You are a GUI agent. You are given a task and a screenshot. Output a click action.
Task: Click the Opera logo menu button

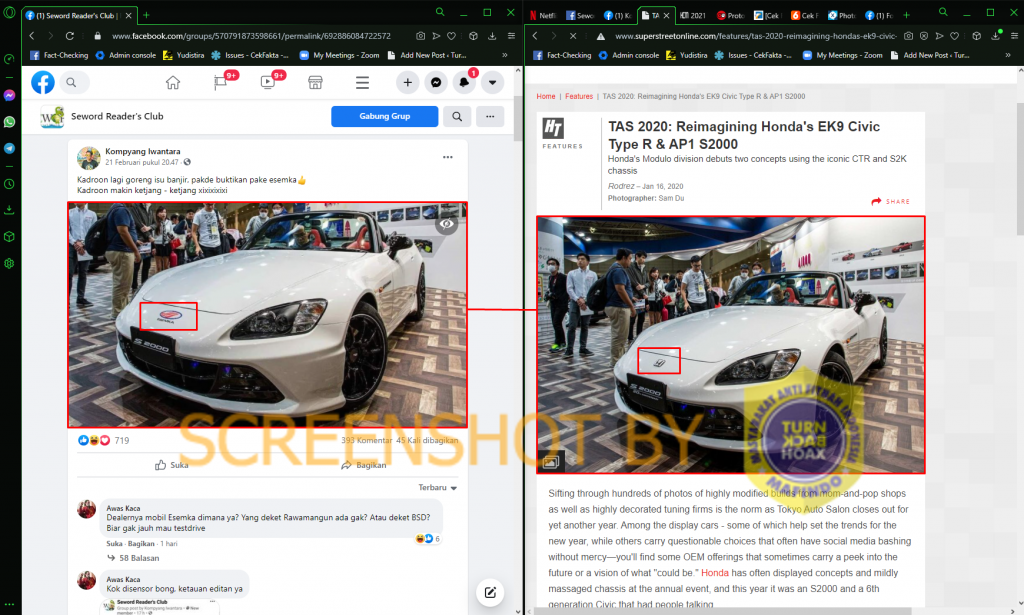coord(9,12)
